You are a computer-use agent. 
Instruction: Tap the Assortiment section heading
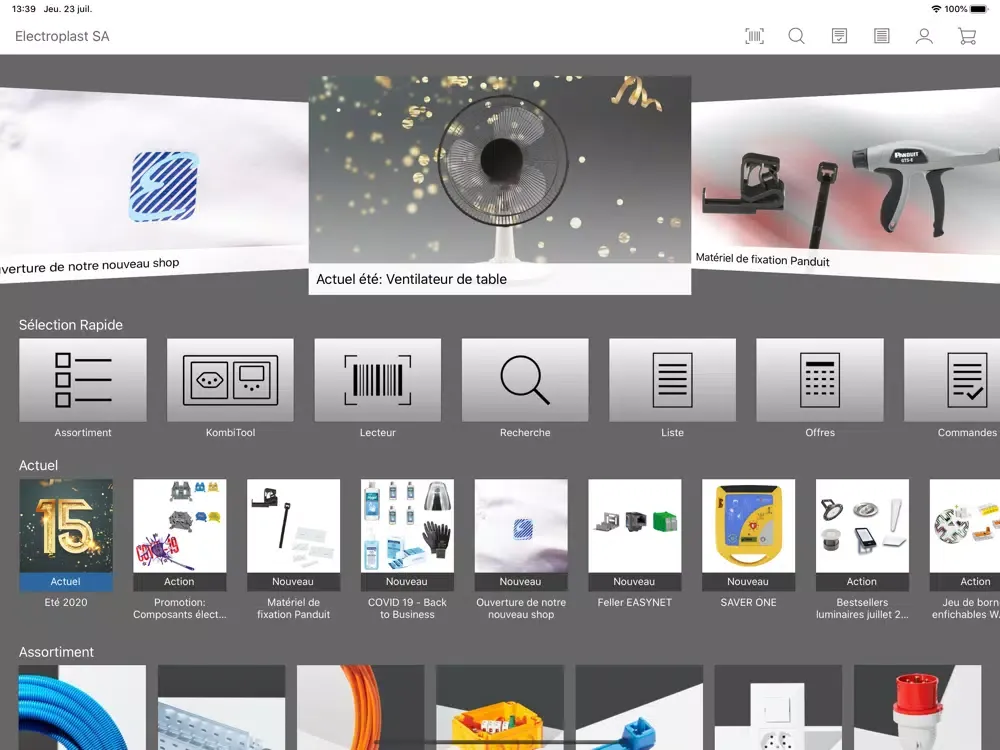(x=56, y=652)
